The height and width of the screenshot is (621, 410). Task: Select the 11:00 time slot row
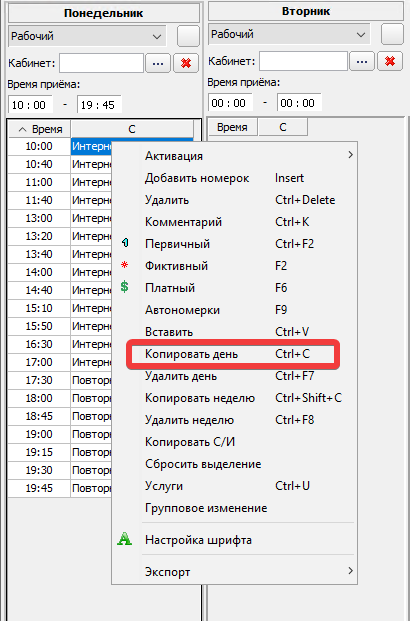pyautogui.click(x=39, y=182)
